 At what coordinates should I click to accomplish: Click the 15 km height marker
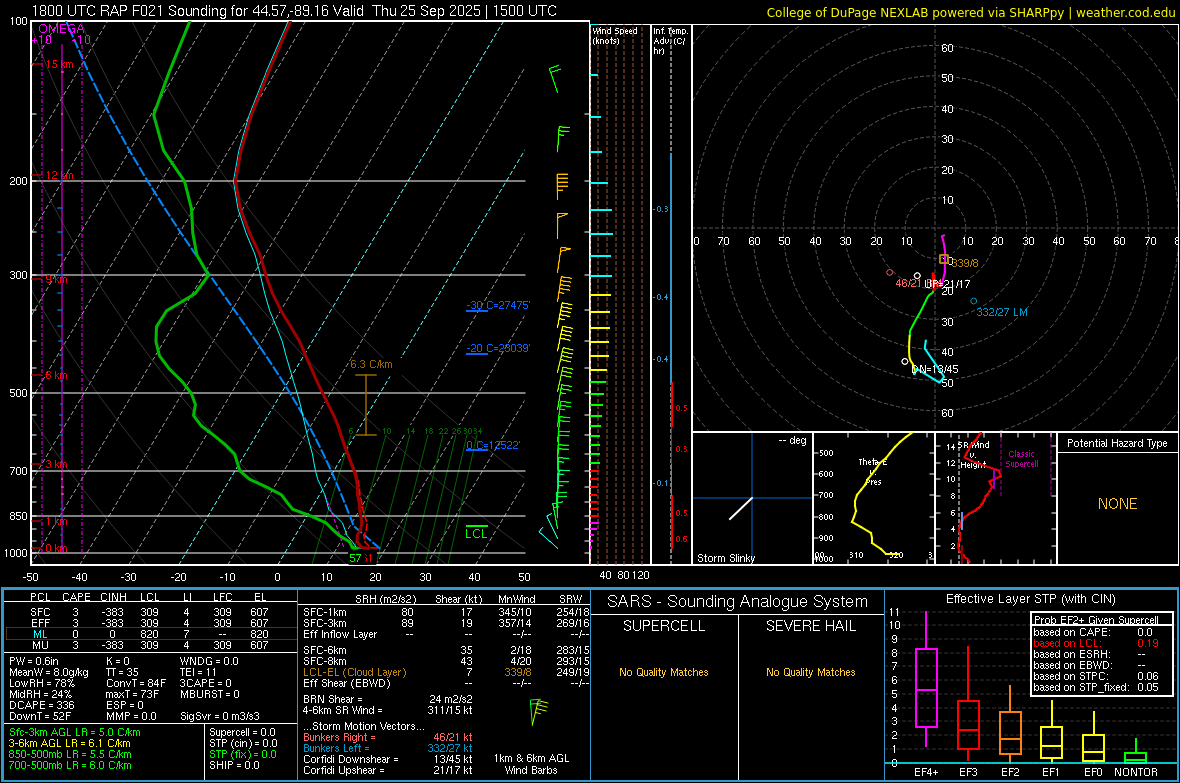pos(59,64)
